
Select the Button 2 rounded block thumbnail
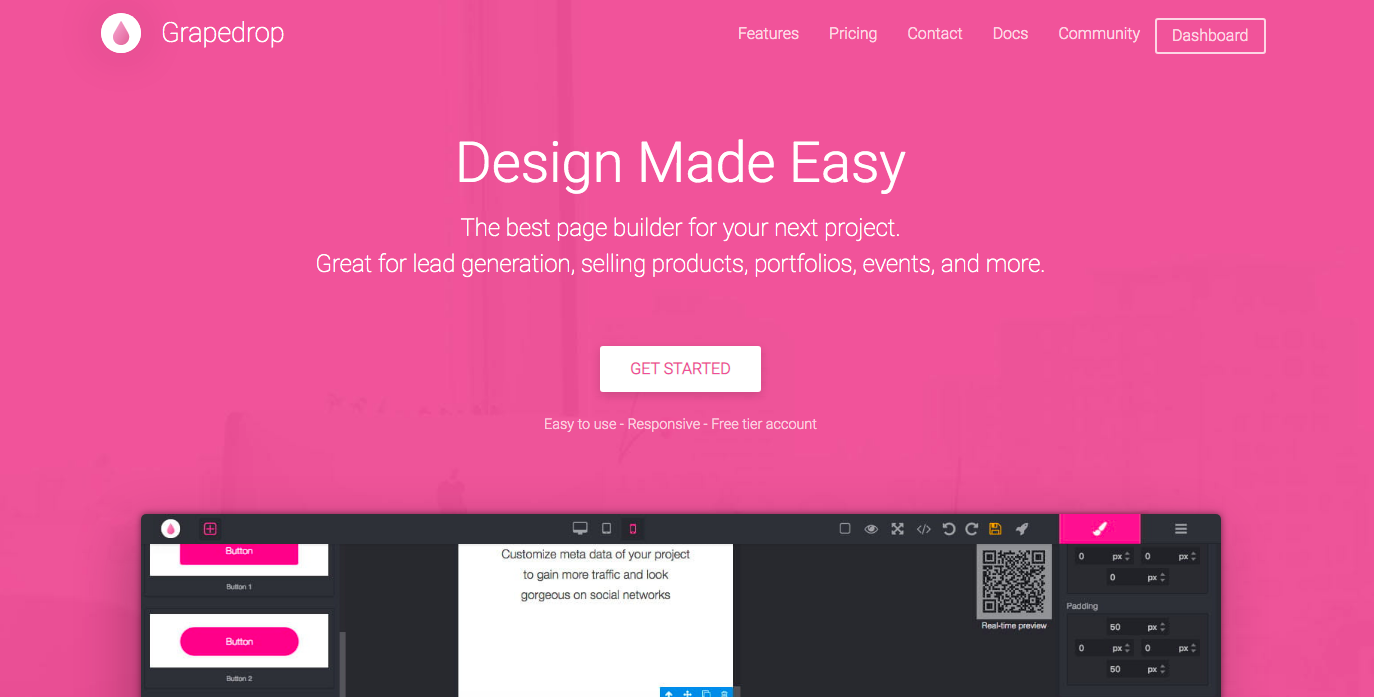[x=239, y=641]
